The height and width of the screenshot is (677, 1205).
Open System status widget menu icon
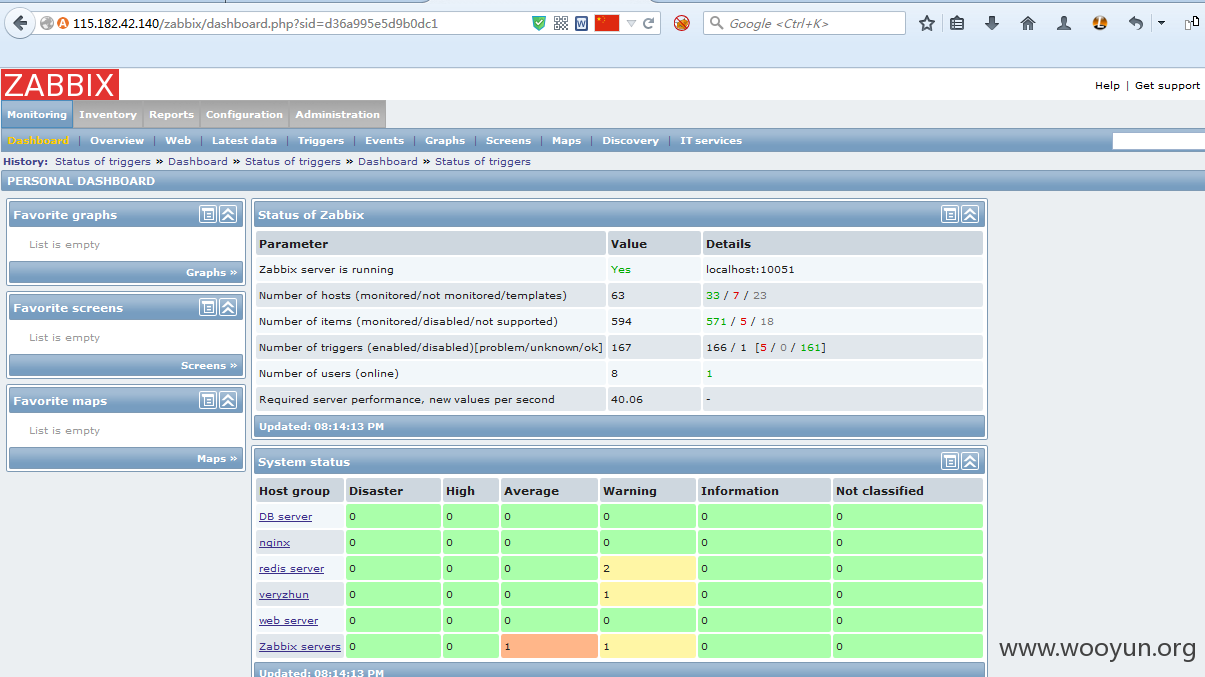coord(950,461)
